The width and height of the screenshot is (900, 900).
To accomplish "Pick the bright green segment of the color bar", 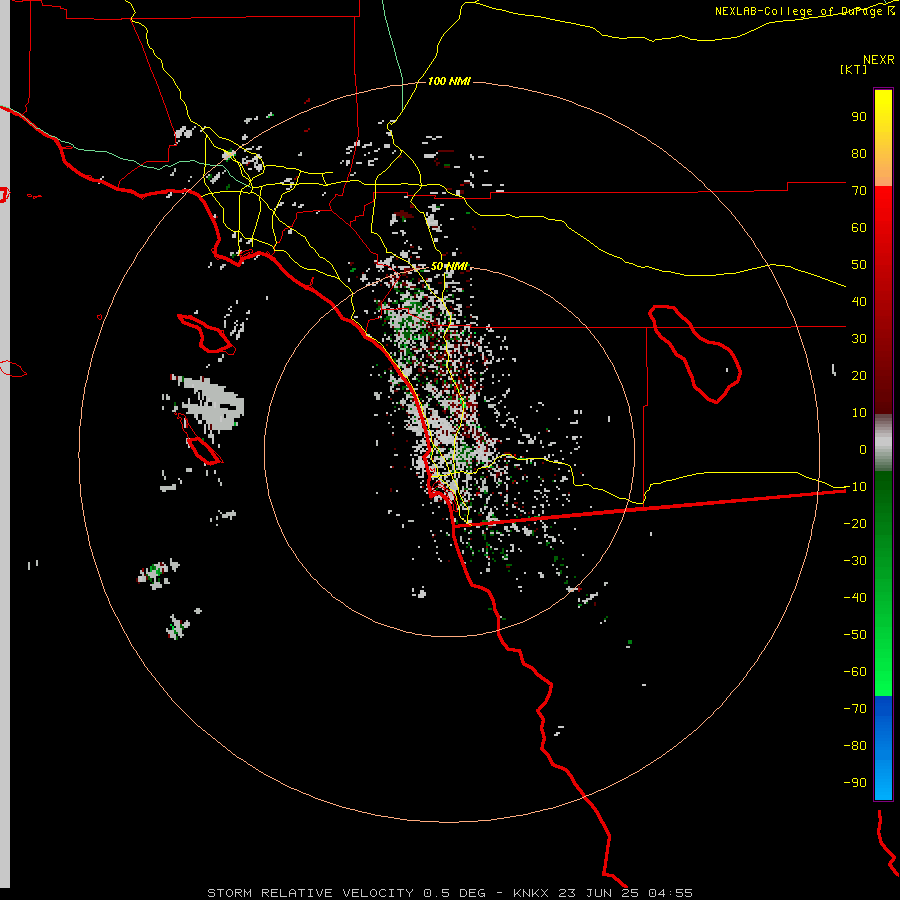I will click(x=883, y=583).
